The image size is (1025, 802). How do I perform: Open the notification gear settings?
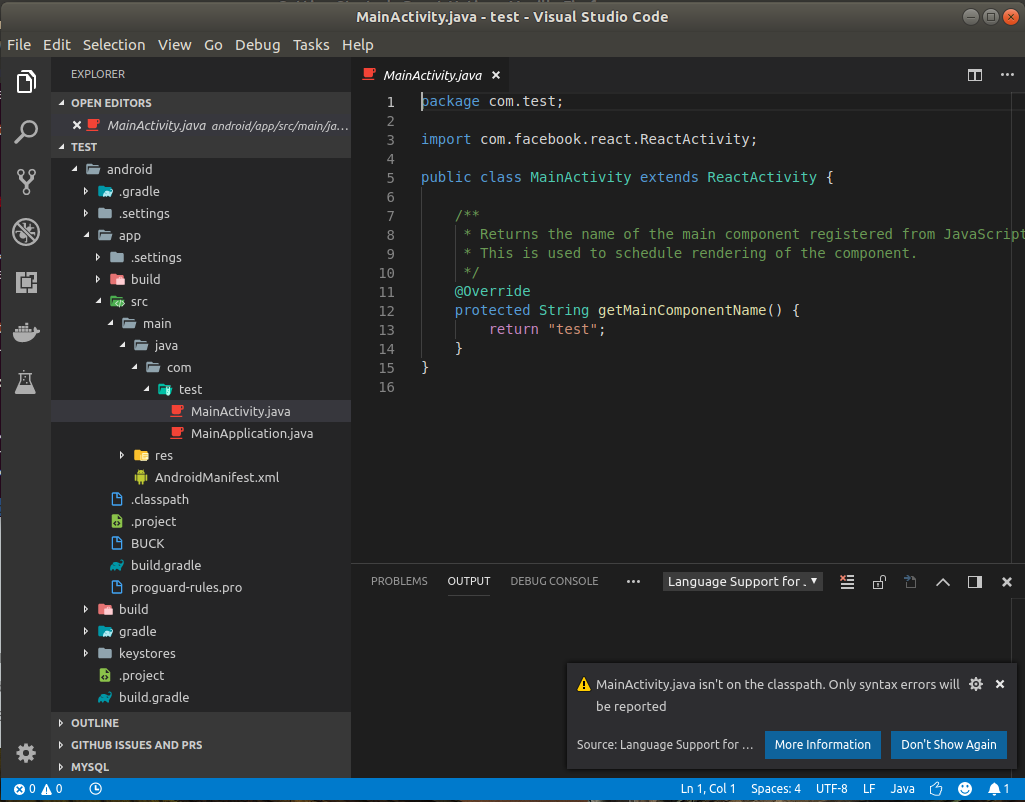[976, 685]
